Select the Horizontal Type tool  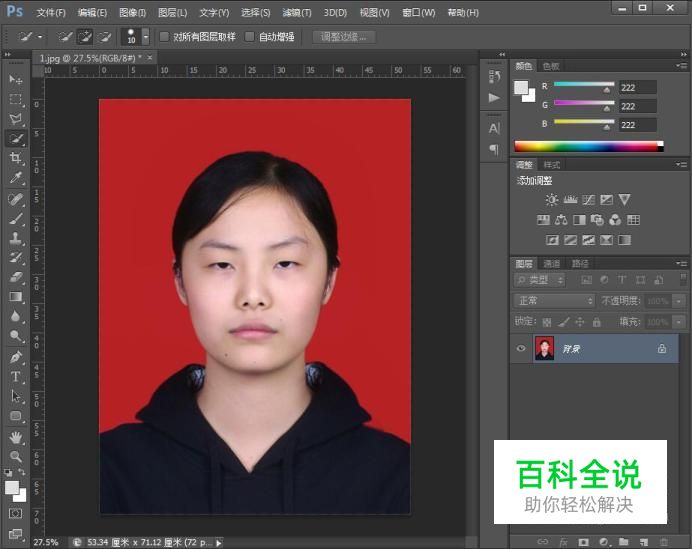pyautogui.click(x=16, y=376)
